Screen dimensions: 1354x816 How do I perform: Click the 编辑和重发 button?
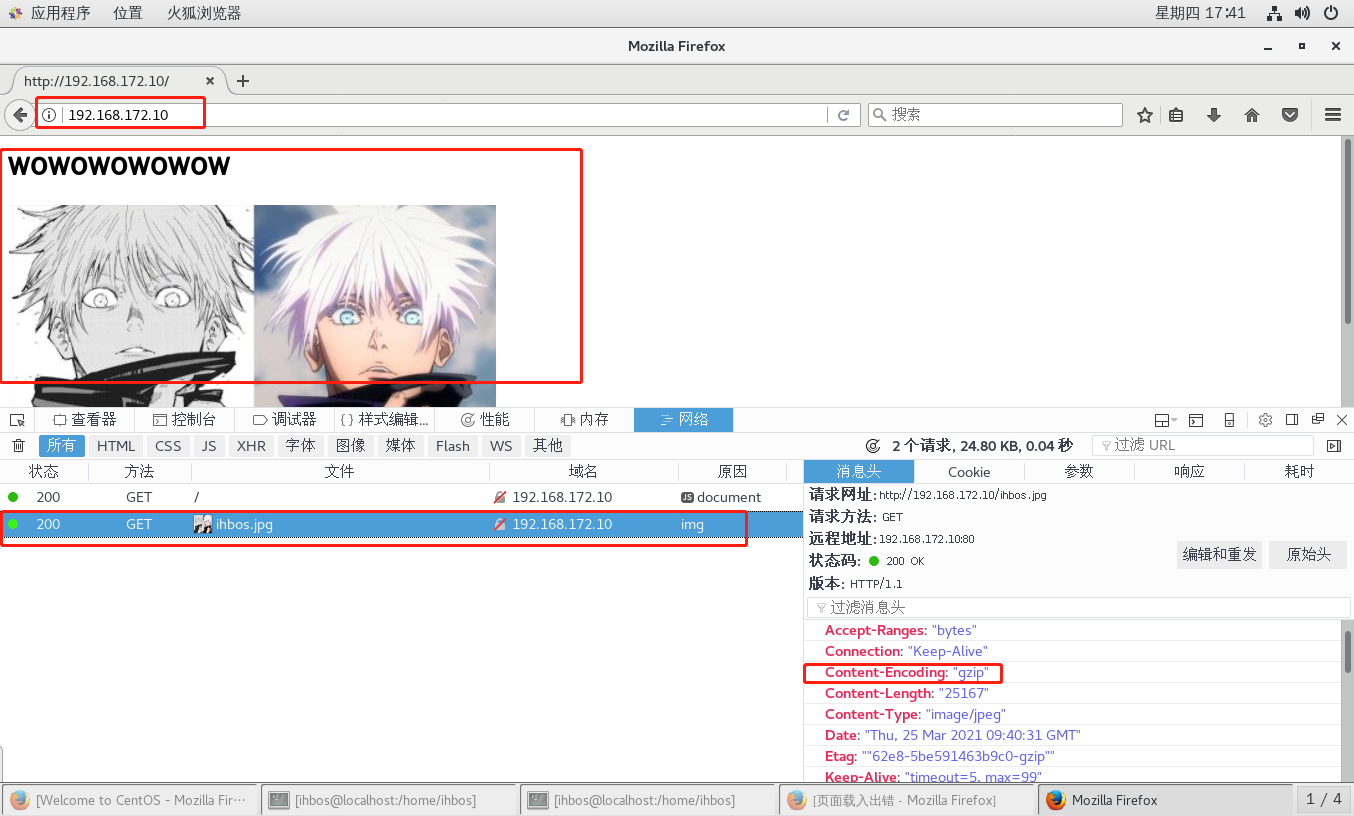1219,555
